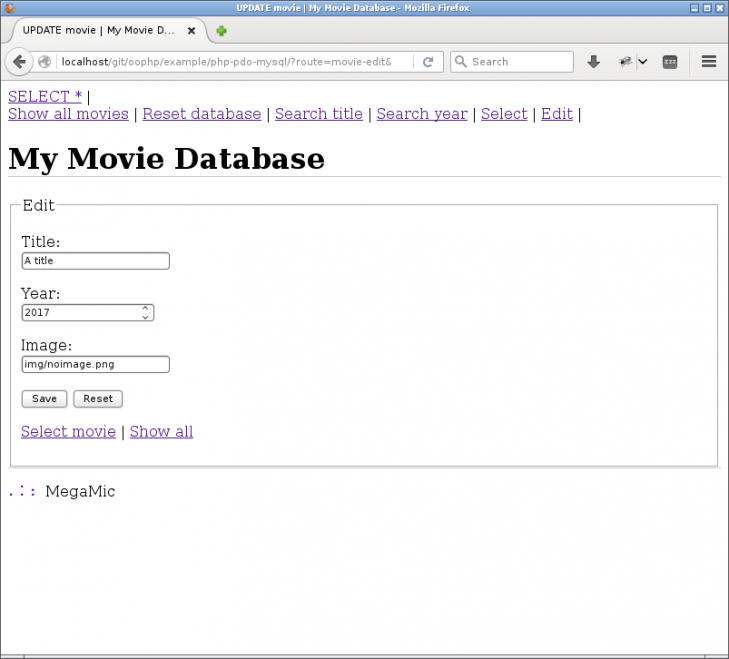Click the Reset database link

(x=202, y=114)
